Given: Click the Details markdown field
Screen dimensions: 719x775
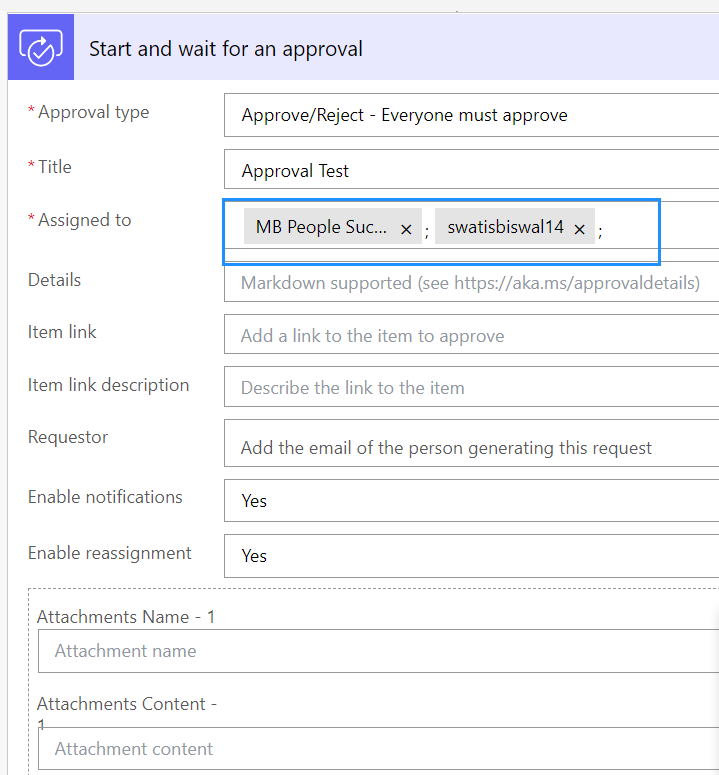Looking at the screenshot, I should 471,284.
